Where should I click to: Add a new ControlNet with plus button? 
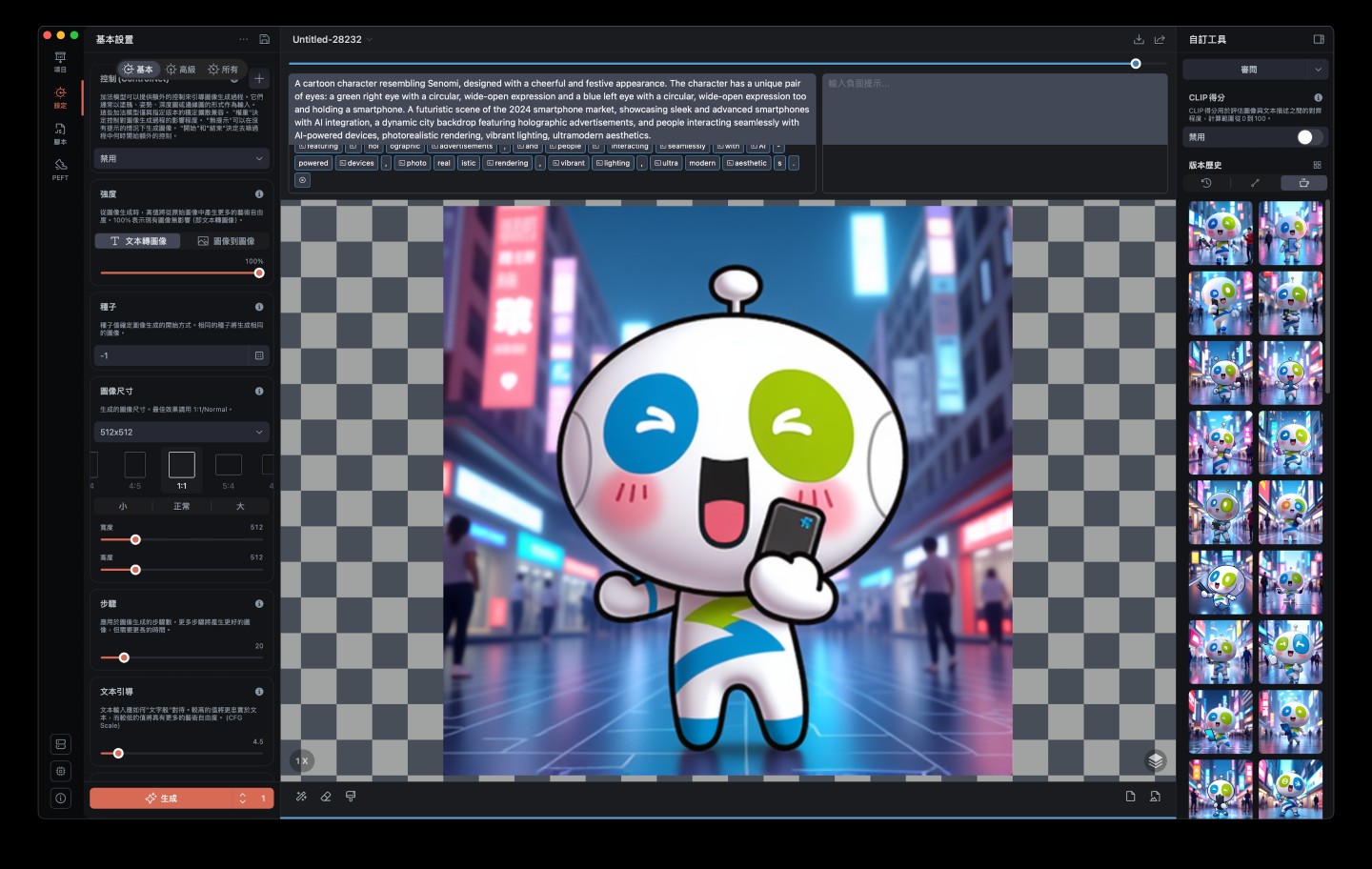pos(259,78)
